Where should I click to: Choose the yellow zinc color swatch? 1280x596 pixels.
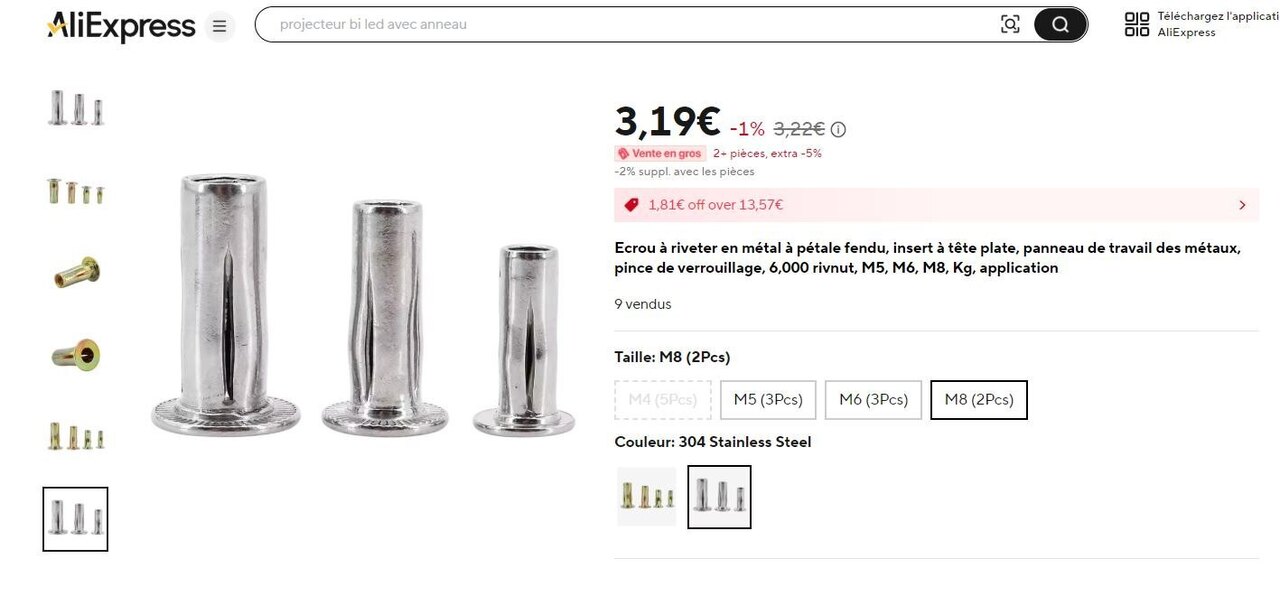tap(646, 497)
